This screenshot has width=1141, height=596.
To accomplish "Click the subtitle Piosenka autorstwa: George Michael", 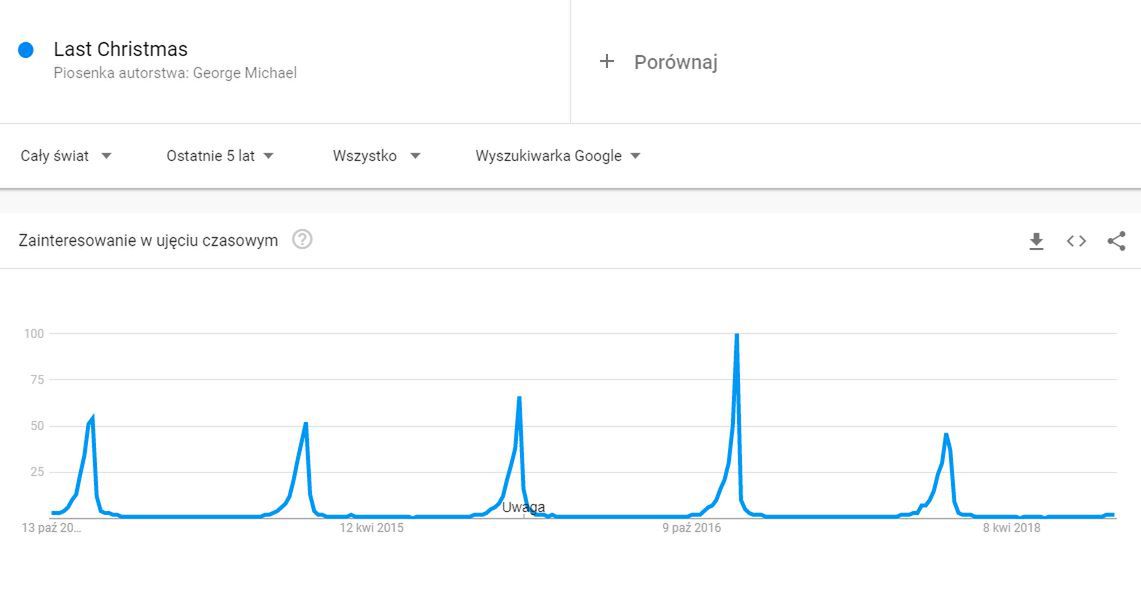I will (x=175, y=73).
